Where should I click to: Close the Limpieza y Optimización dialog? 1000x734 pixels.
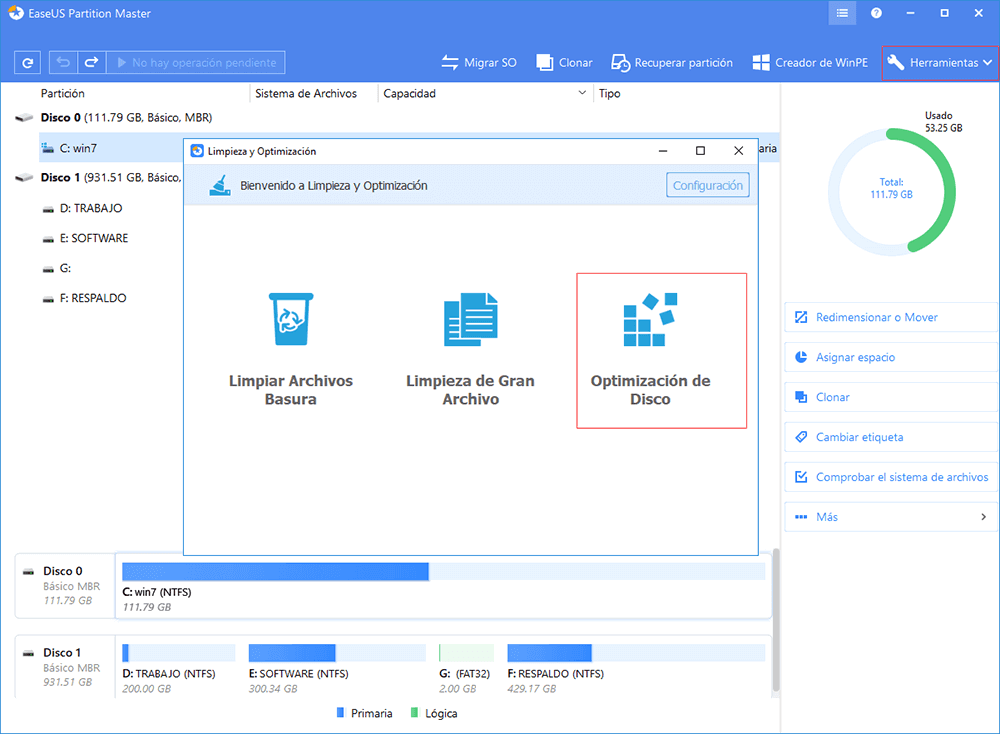tap(739, 151)
